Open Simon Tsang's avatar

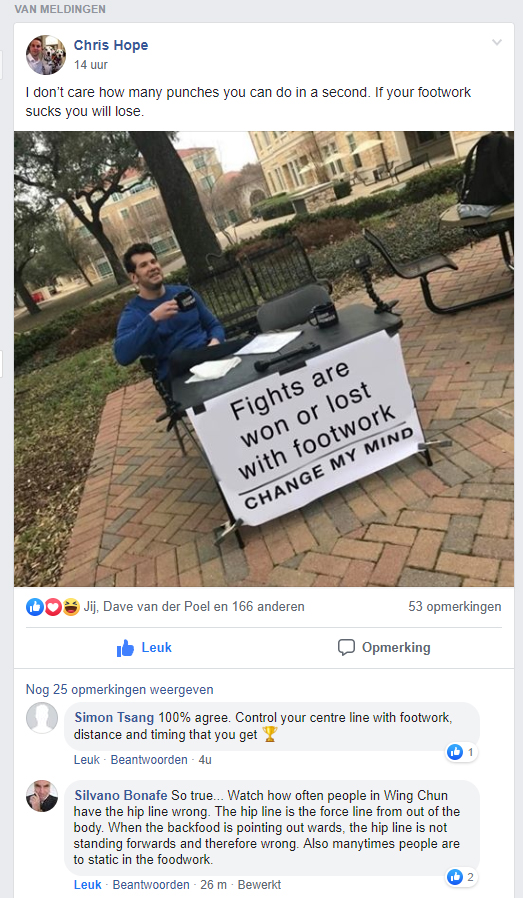[42, 718]
